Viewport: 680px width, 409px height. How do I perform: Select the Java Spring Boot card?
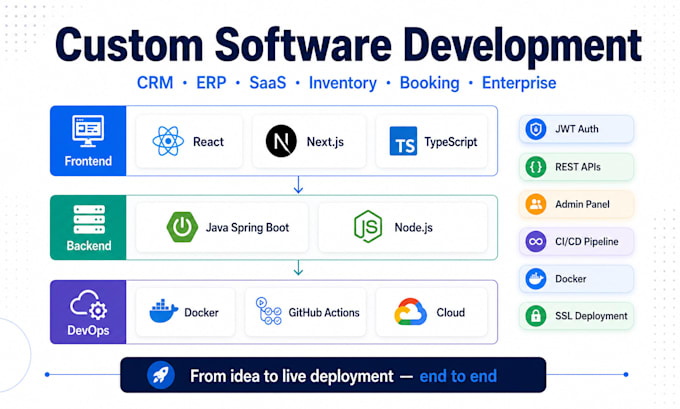coord(222,227)
